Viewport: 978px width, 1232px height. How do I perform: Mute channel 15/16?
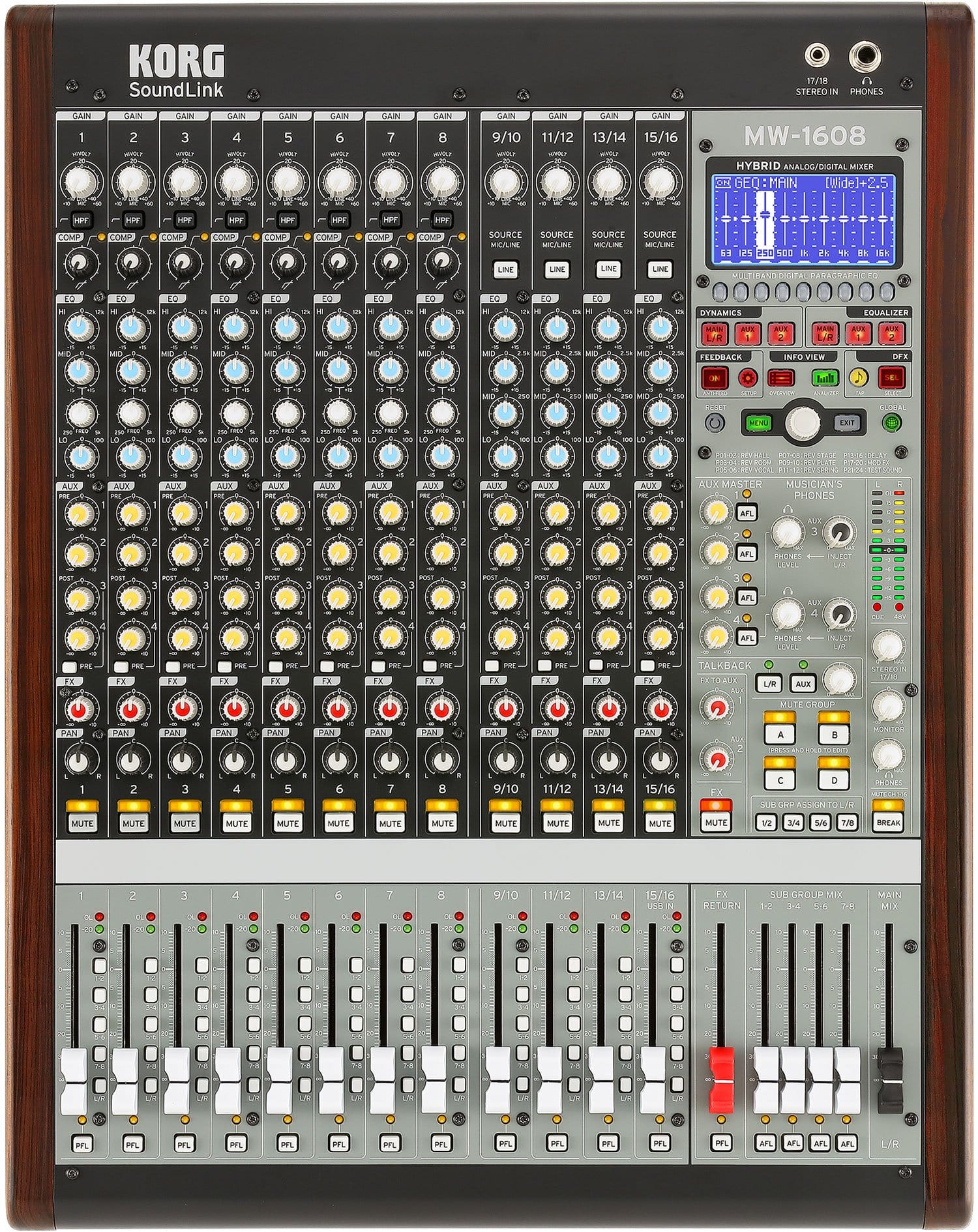(x=660, y=823)
